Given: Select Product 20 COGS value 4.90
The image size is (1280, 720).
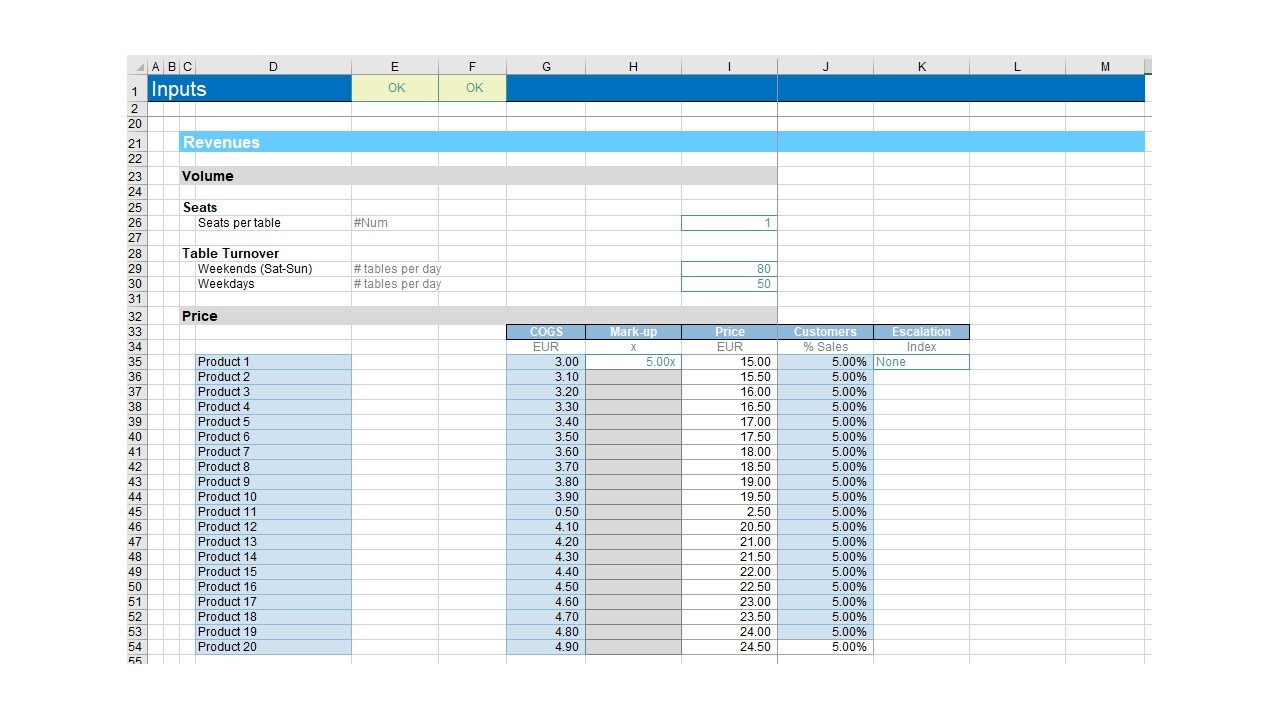Looking at the screenshot, I should tap(546, 647).
